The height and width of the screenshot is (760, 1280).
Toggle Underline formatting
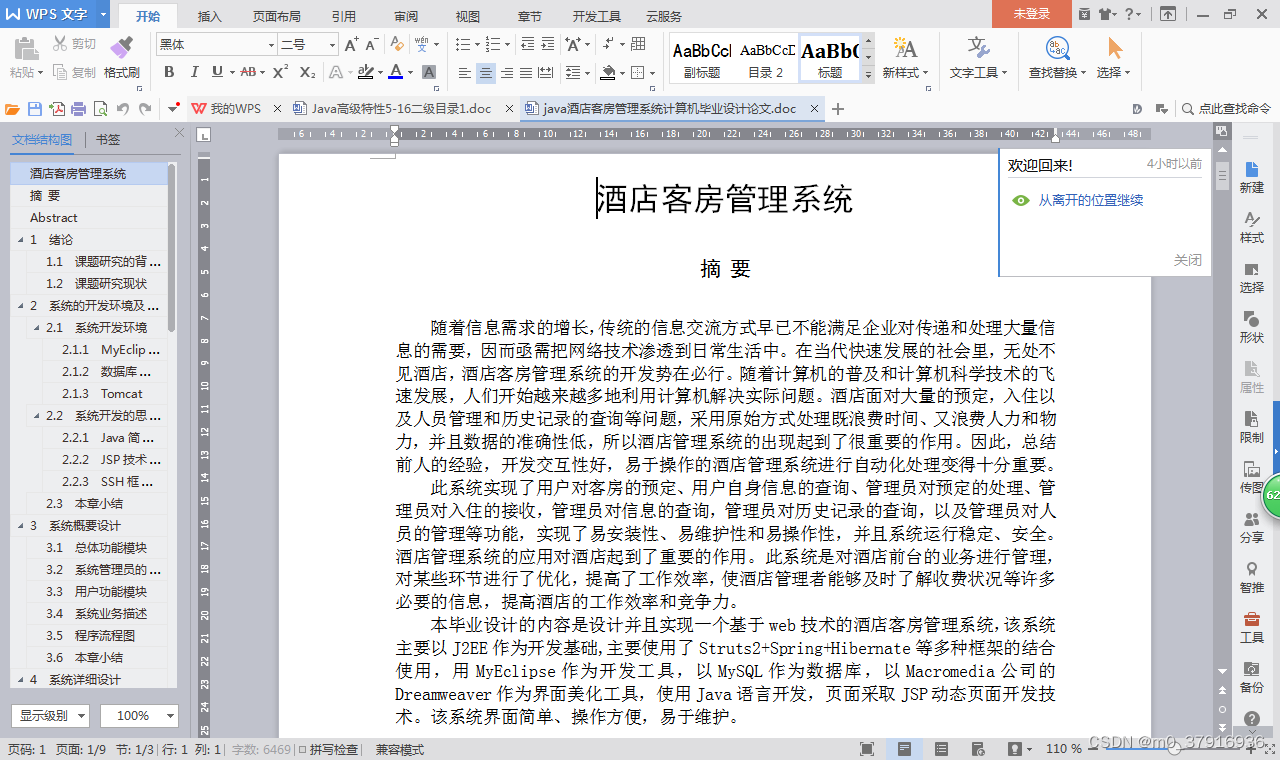click(216, 72)
